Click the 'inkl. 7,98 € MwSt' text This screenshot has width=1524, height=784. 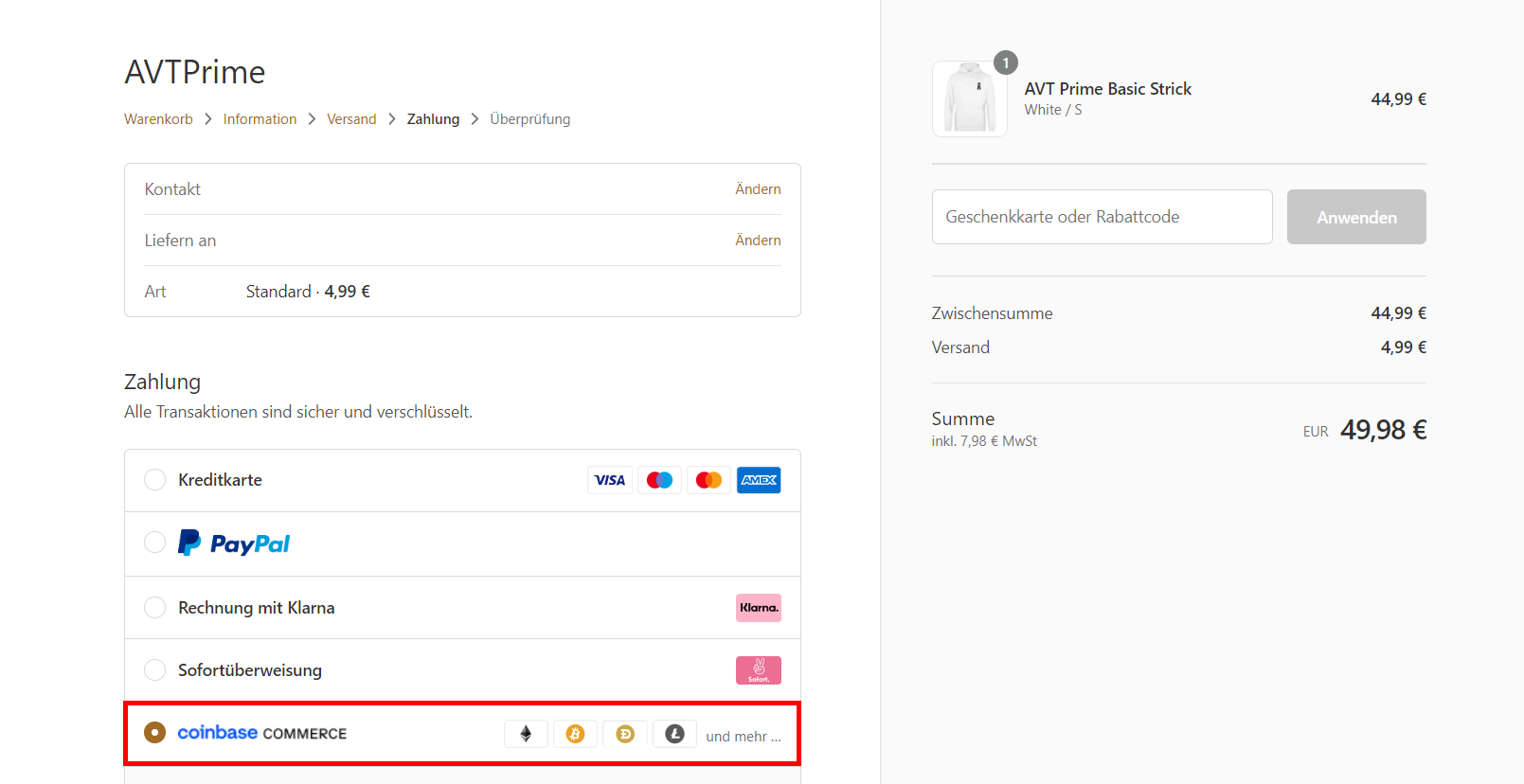click(x=984, y=441)
